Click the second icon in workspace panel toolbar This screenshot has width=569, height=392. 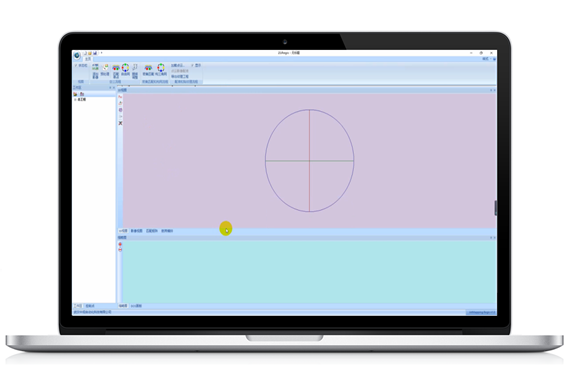[82, 94]
